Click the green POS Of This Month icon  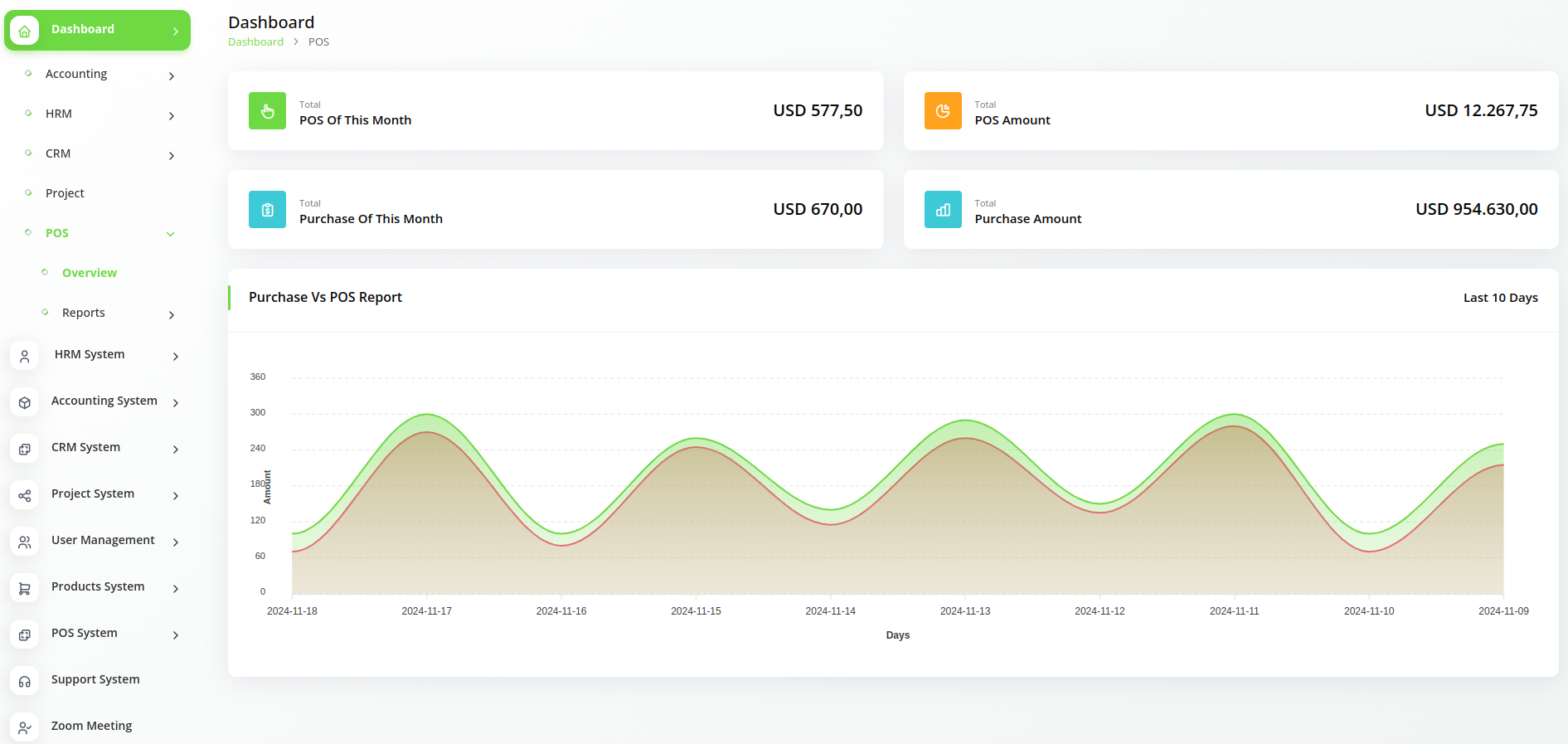click(x=267, y=111)
